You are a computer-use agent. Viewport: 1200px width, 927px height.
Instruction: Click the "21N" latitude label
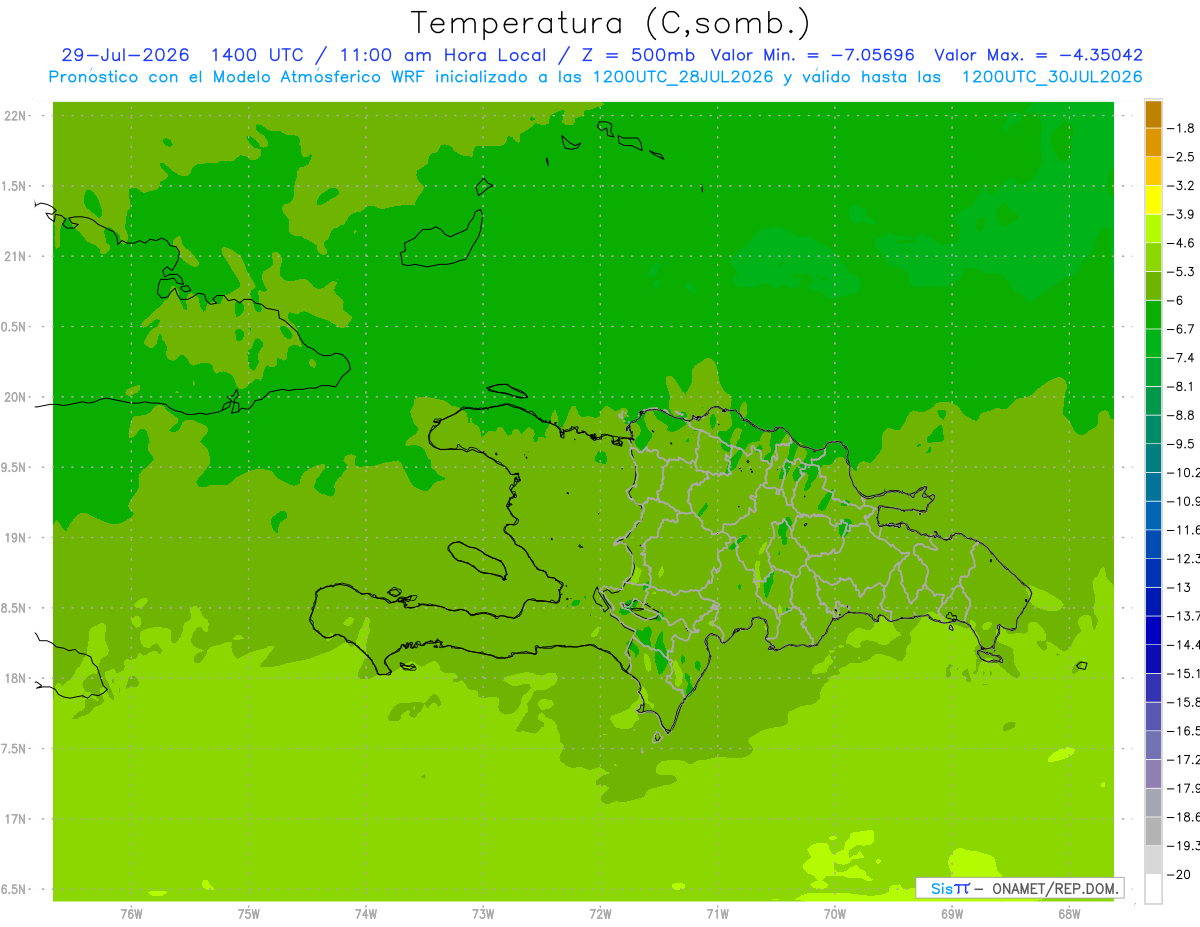tap(17, 256)
